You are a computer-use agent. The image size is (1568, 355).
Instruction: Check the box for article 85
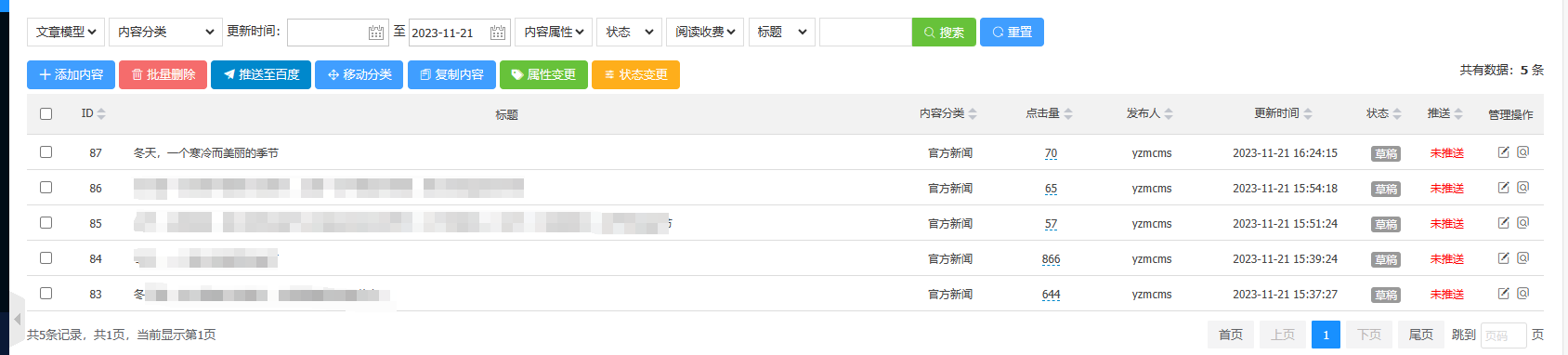pyautogui.click(x=46, y=222)
